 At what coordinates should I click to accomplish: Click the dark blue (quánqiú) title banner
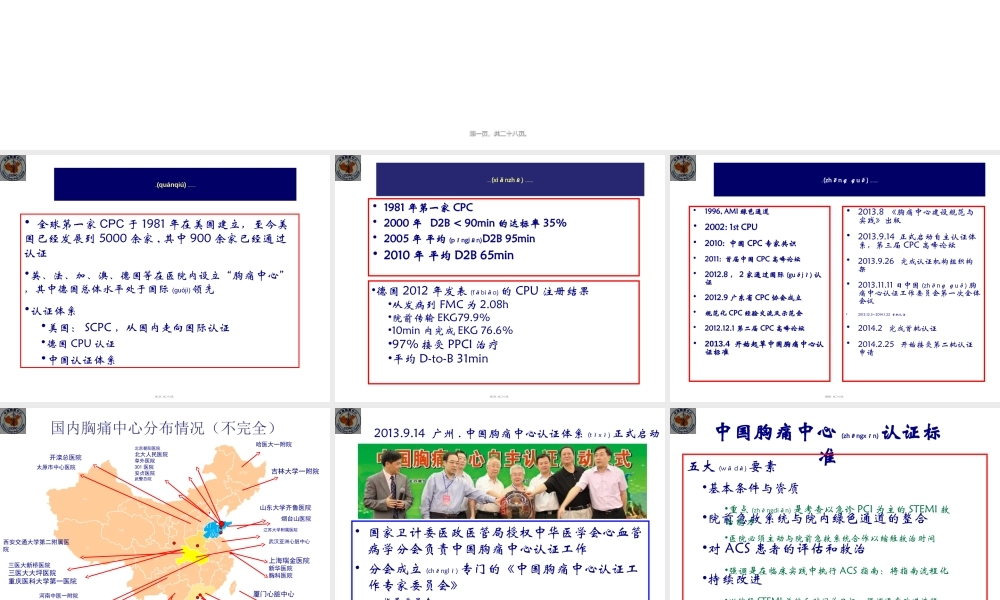pyautogui.click(x=174, y=183)
